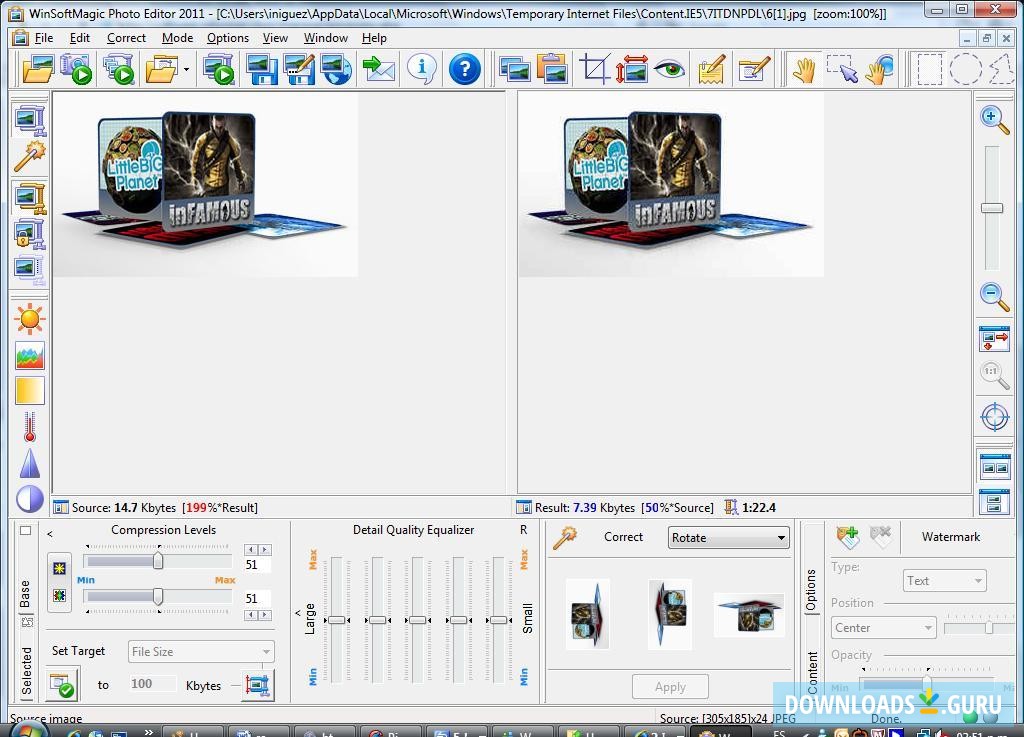Click the red-eye removal eye icon
This screenshot has height=737, width=1024.
pos(669,69)
